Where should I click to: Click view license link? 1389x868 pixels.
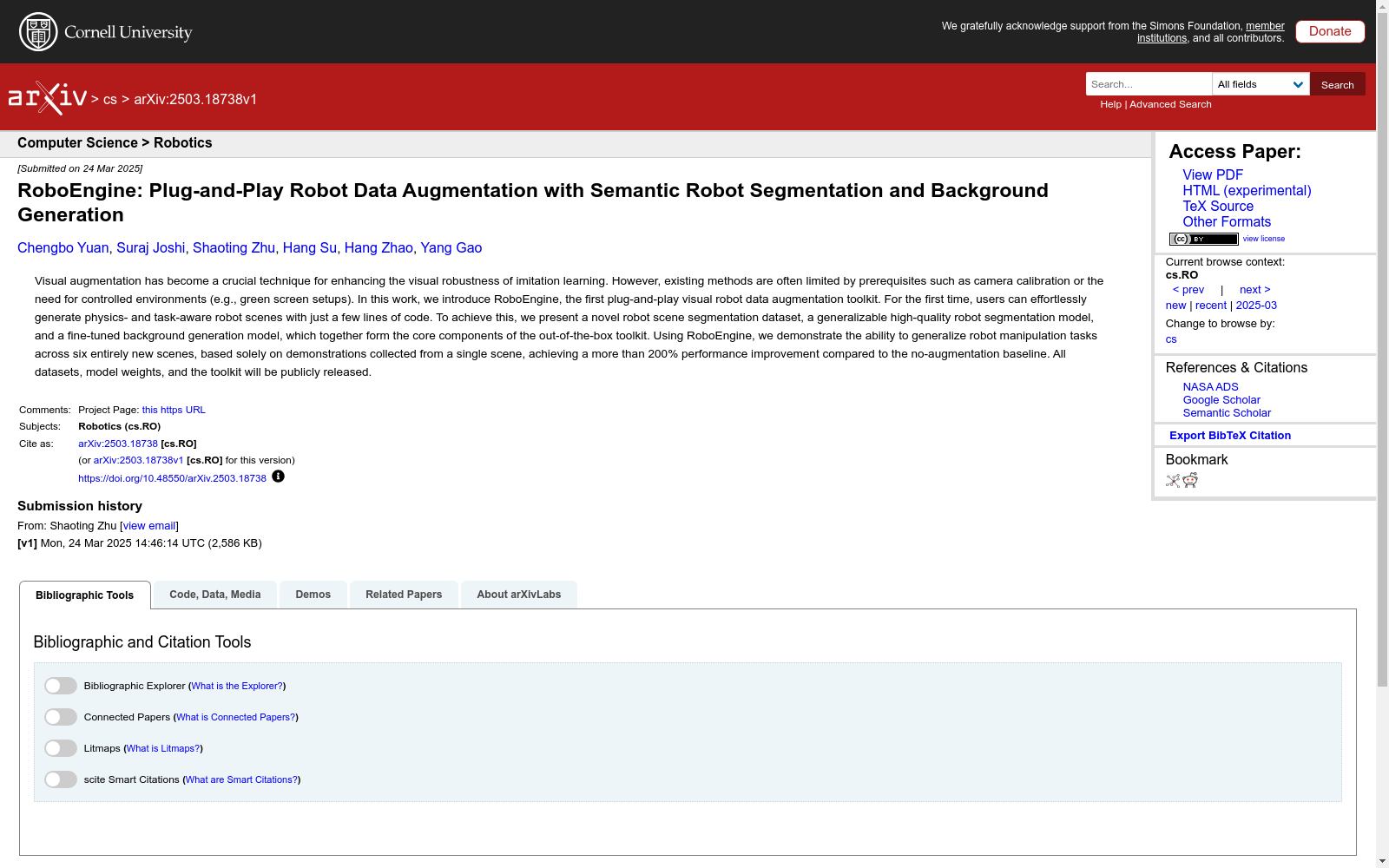(1264, 239)
